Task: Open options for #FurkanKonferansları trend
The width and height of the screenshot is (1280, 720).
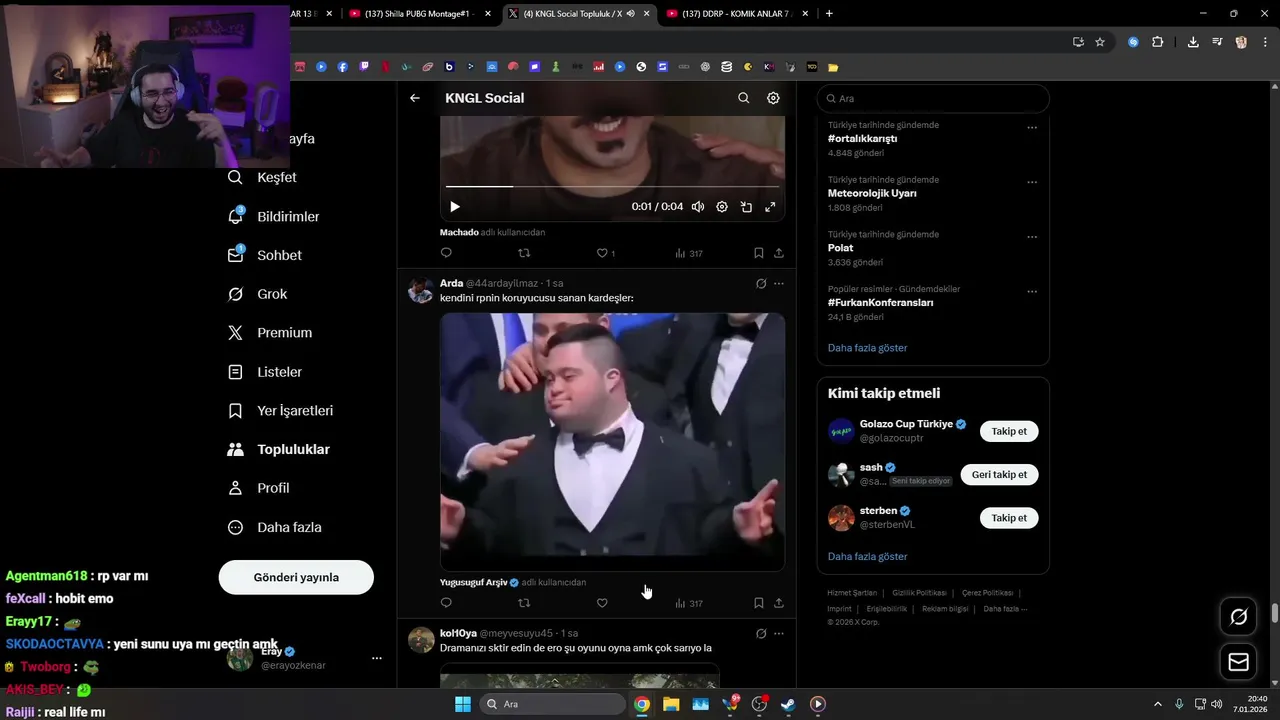Action: point(1032,292)
